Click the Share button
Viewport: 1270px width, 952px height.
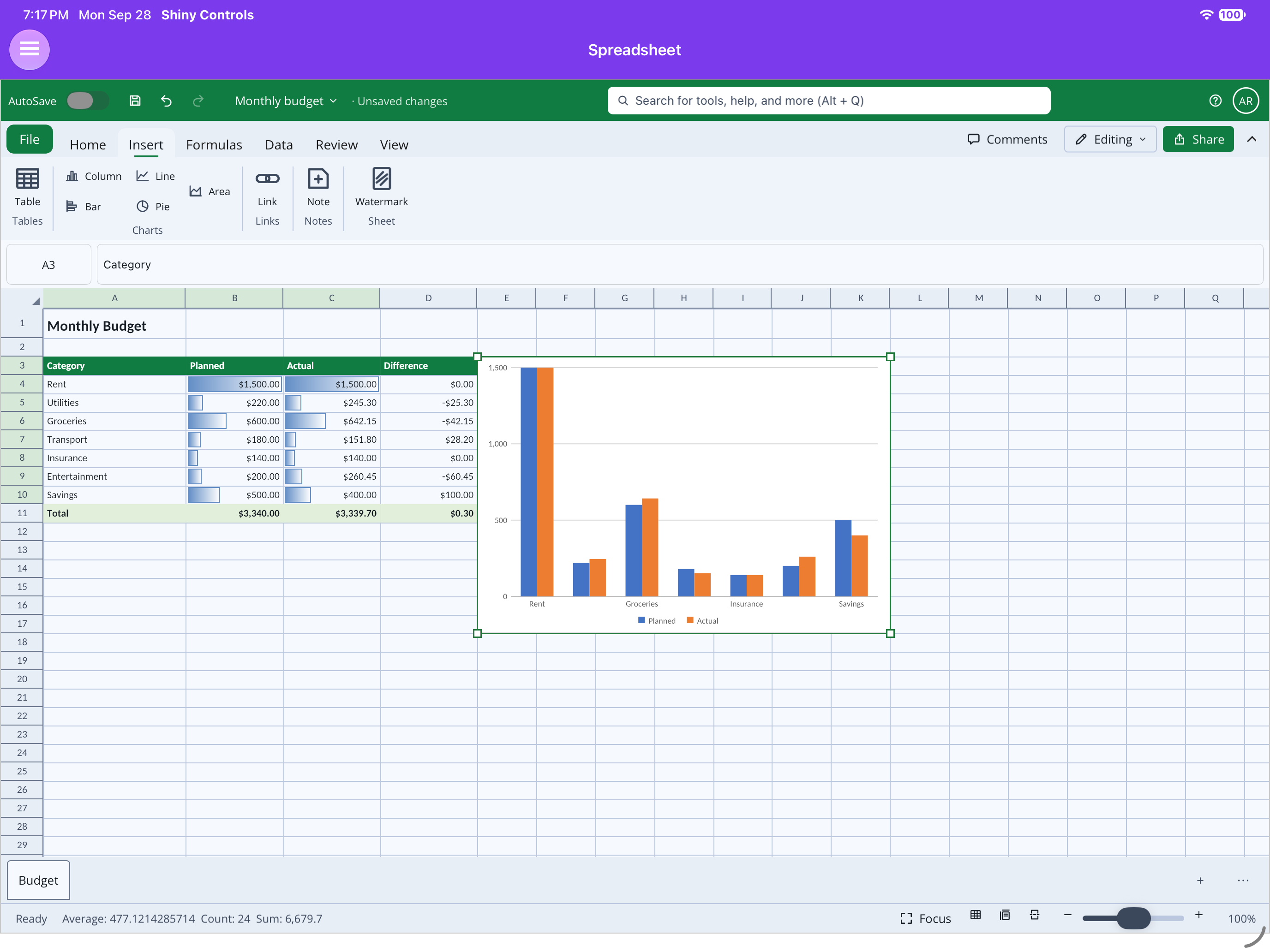pos(1198,139)
